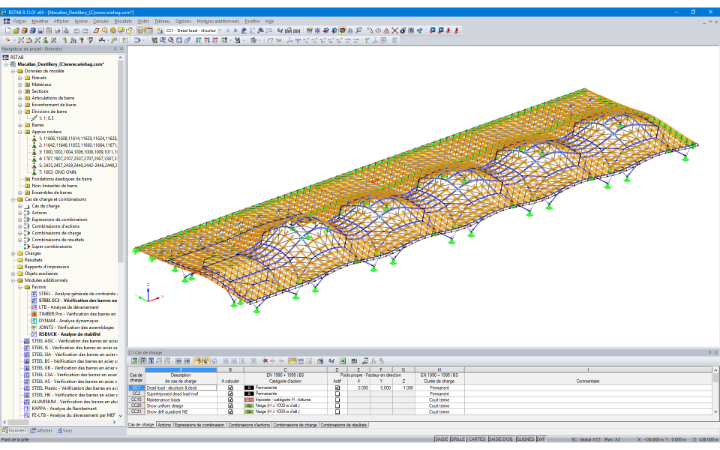Enable self-weight 'Actif' checkbox for CC20

tap(338, 405)
